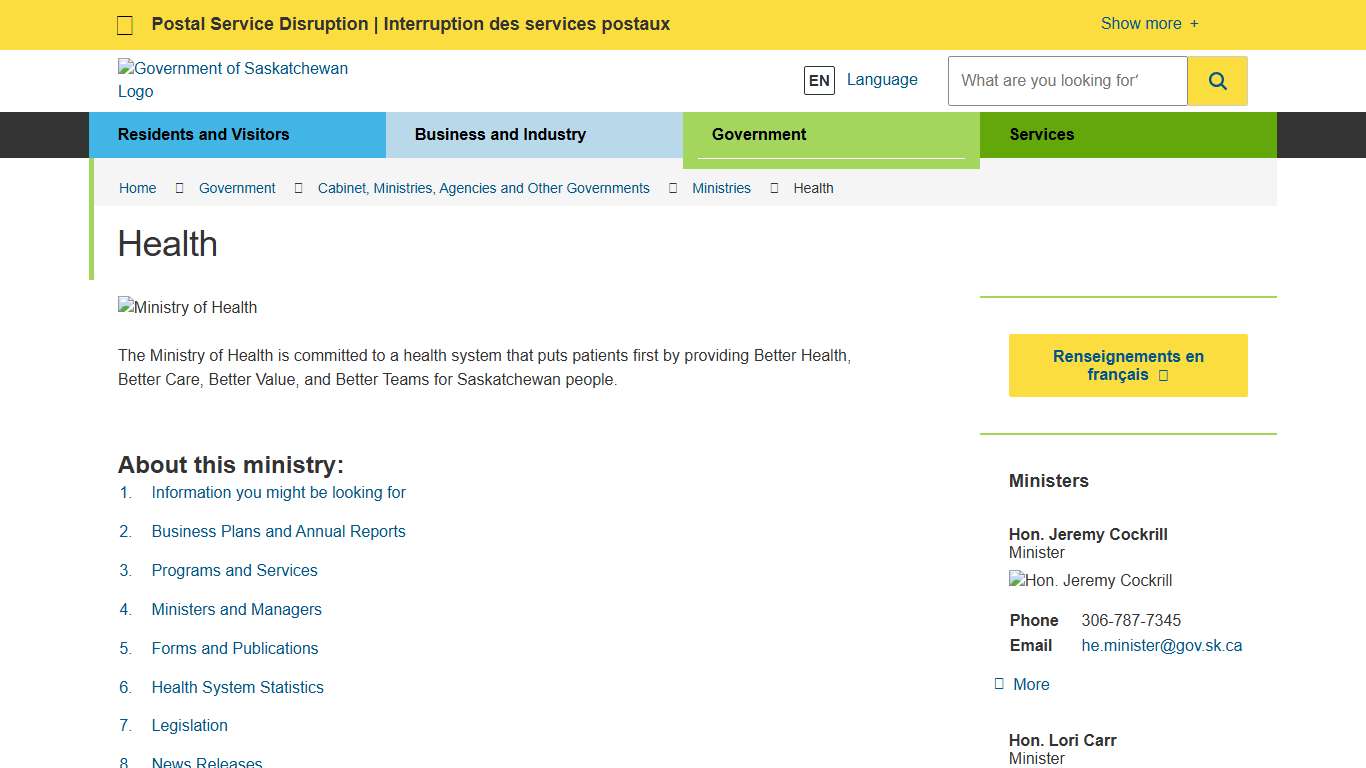Click the Government of Saskatchewan logo

point(233,80)
